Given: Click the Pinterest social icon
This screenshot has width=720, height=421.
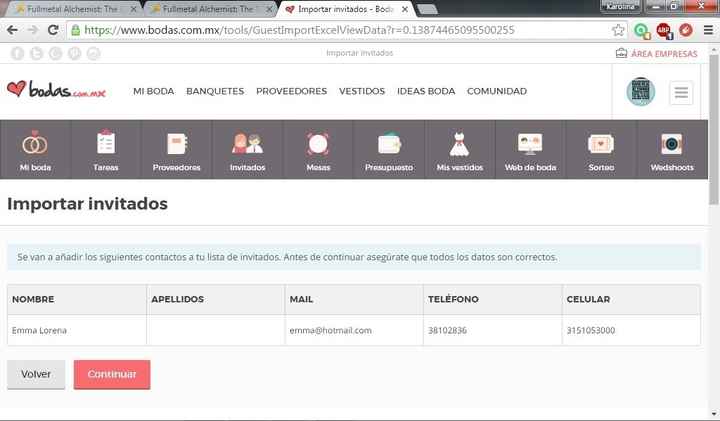Looking at the screenshot, I should (x=74, y=54).
